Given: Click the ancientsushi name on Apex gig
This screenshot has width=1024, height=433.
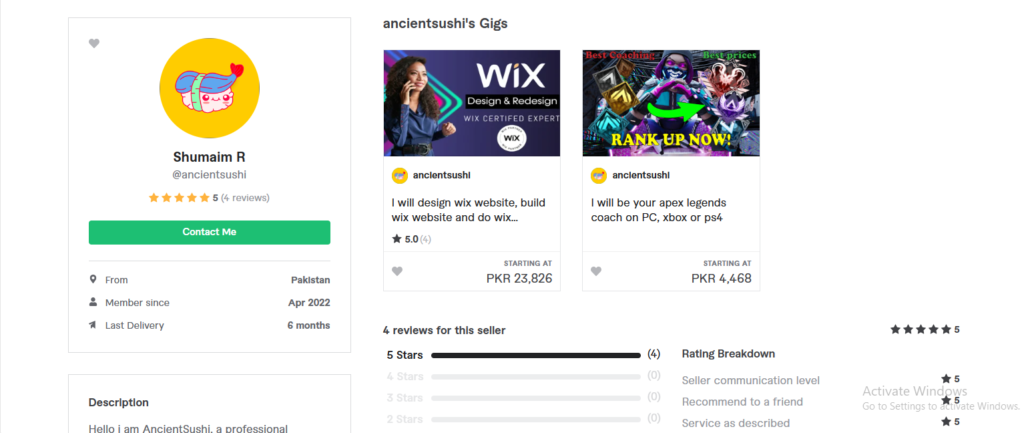Looking at the screenshot, I should pyautogui.click(x=641, y=176).
